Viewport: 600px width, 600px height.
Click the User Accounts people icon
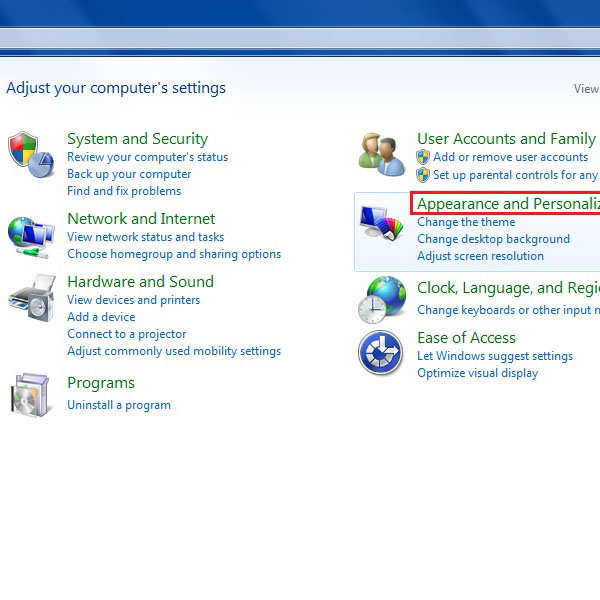point(382,155)
